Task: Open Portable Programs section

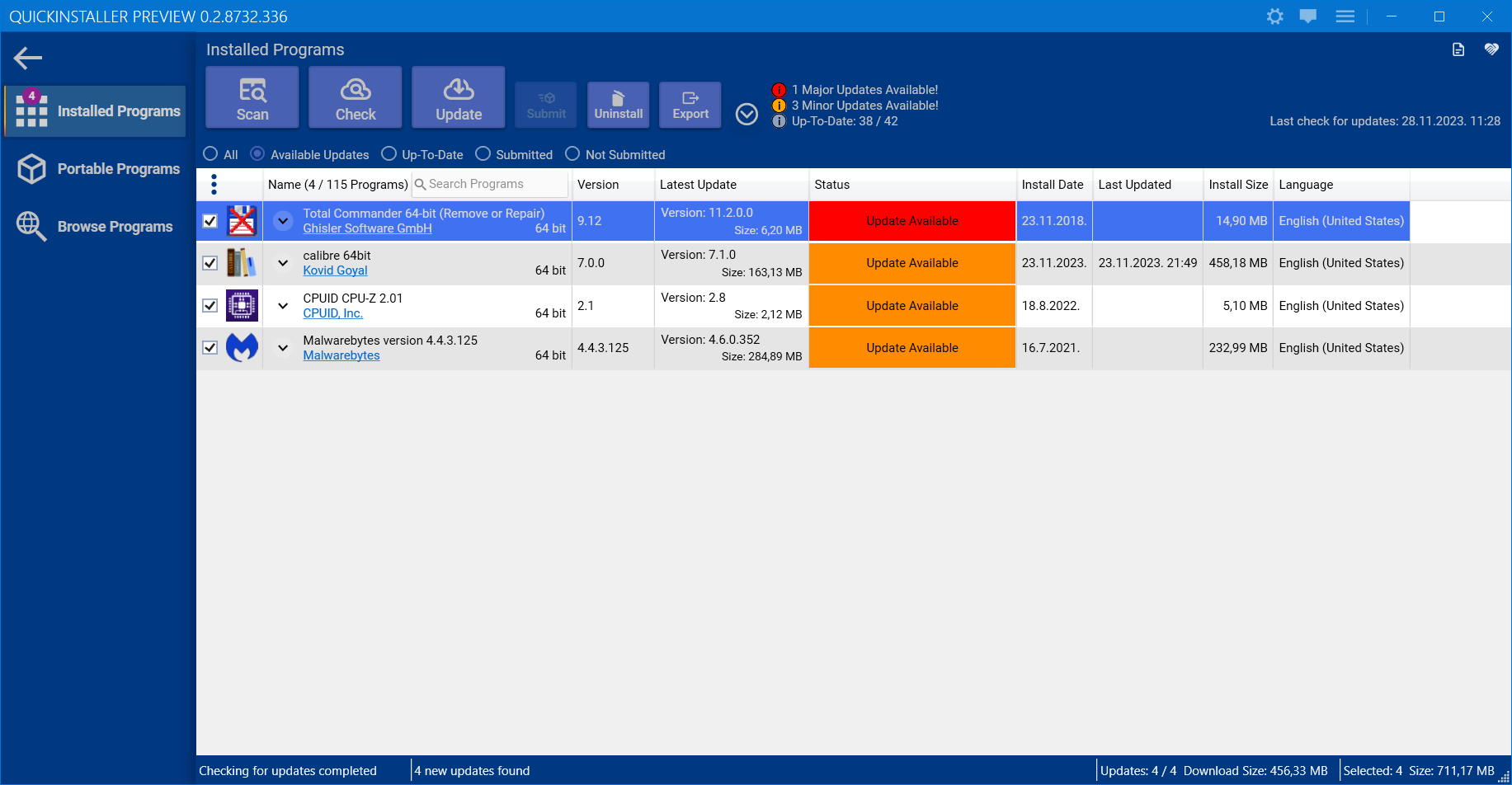Action: point(96,169)
